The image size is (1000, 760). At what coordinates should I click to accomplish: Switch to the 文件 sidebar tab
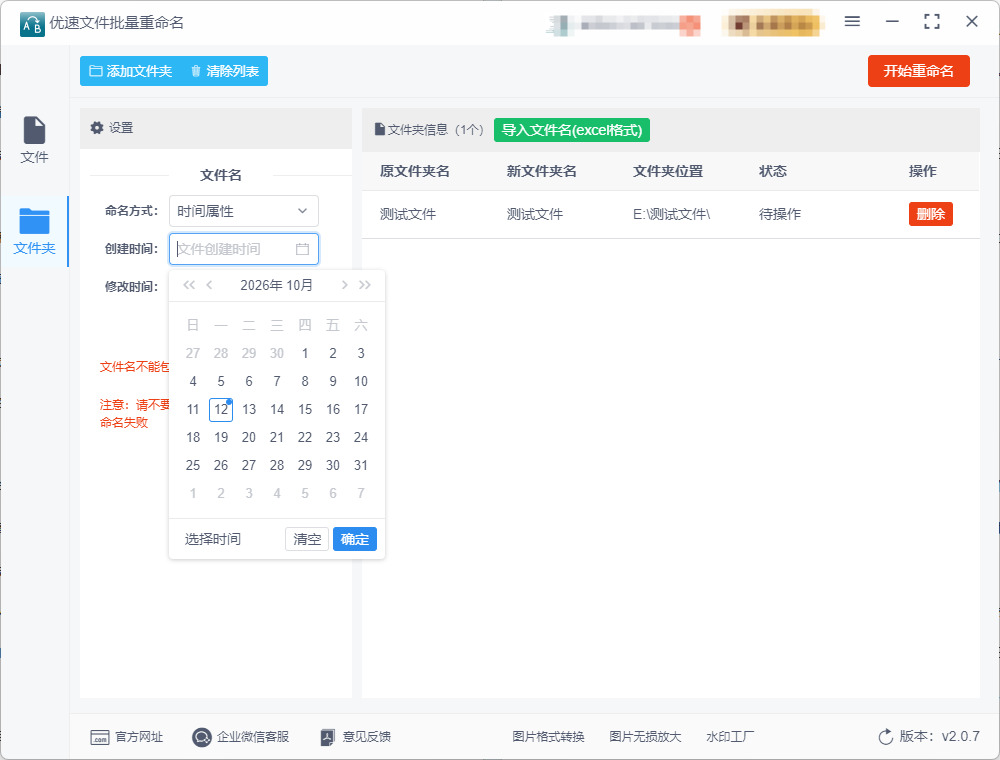34,140
